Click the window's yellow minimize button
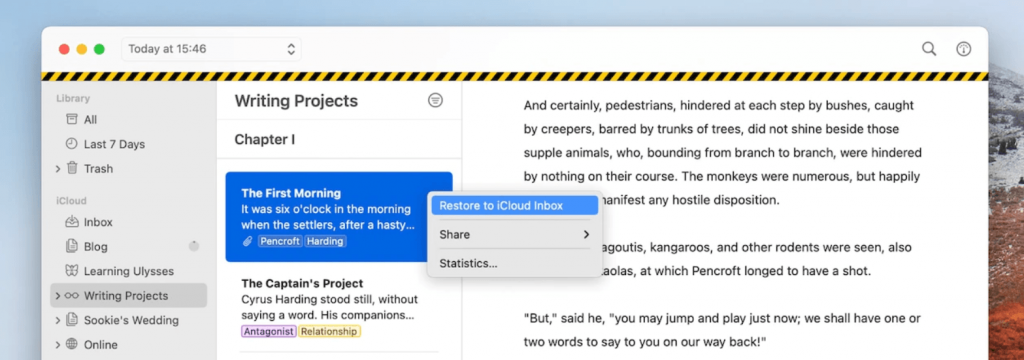 tap(82, 49)
